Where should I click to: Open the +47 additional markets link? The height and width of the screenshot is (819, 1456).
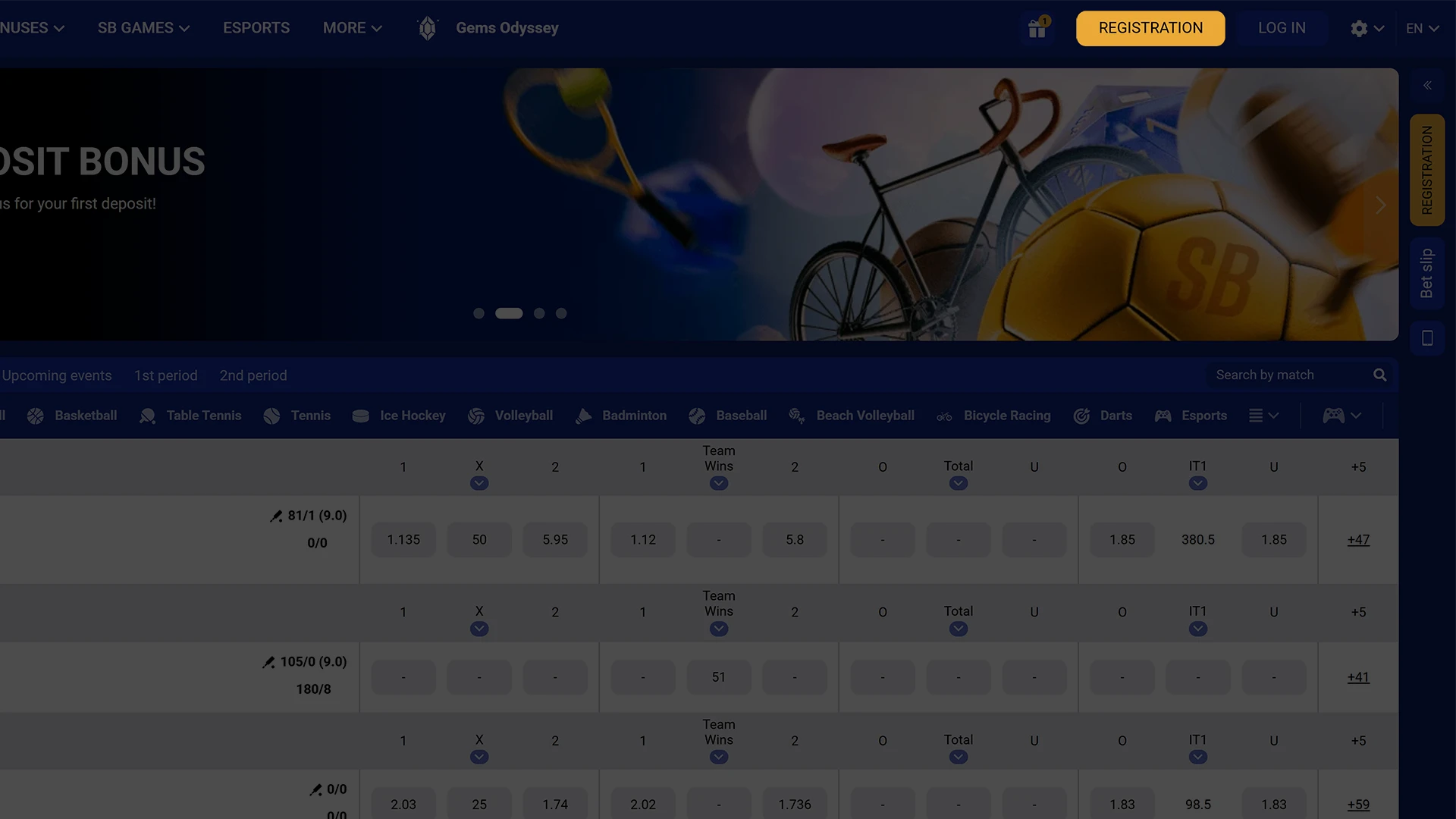pyautogui.click(x=1357, y=540)
